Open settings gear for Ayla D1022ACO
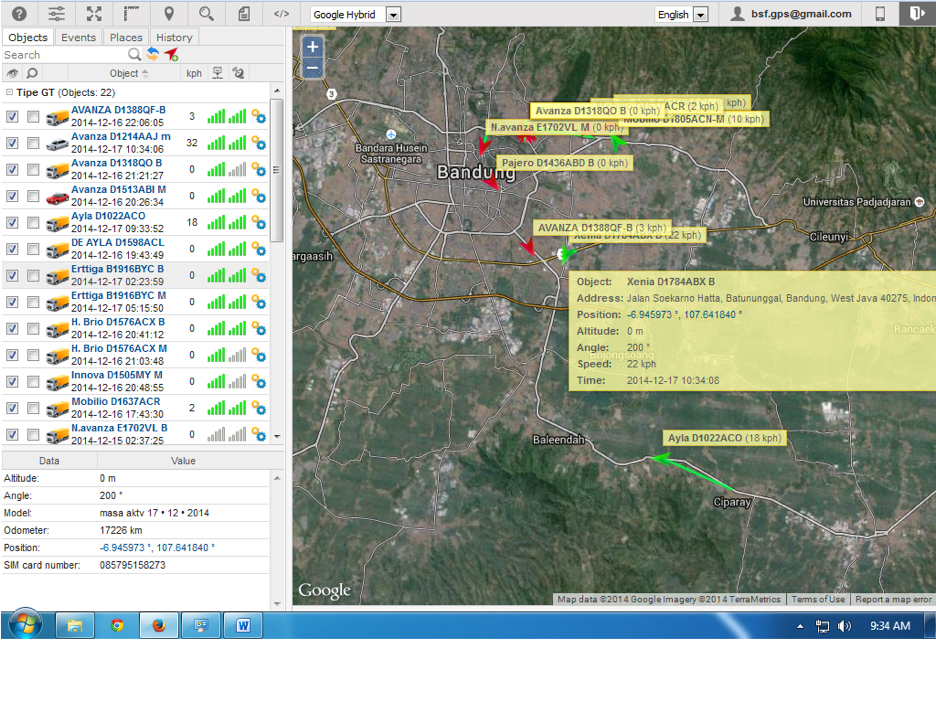Screen dimensions: 936x702 [x=258, y=222]
